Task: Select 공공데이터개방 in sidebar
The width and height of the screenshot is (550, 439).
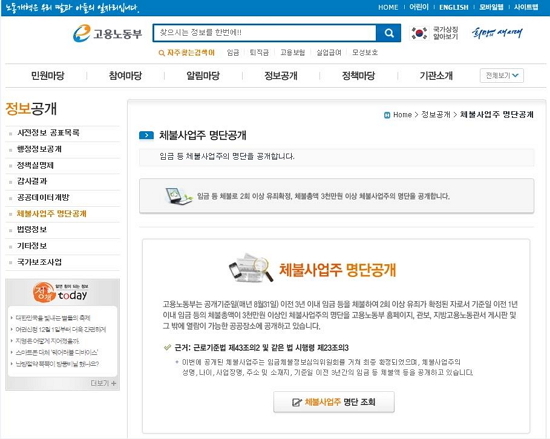Action: point(43,197)
